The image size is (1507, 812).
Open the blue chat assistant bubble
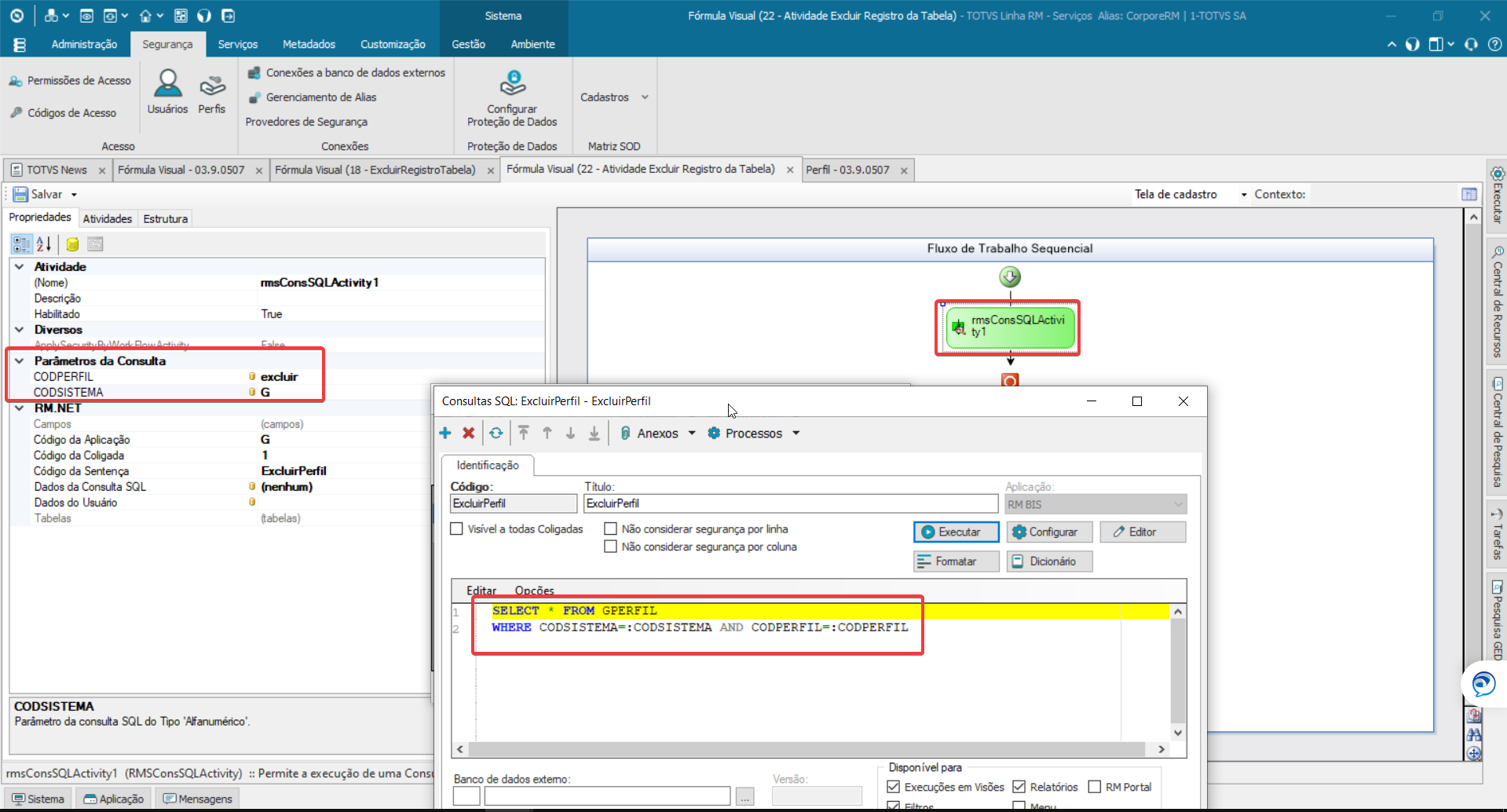tap(1483, 684)
